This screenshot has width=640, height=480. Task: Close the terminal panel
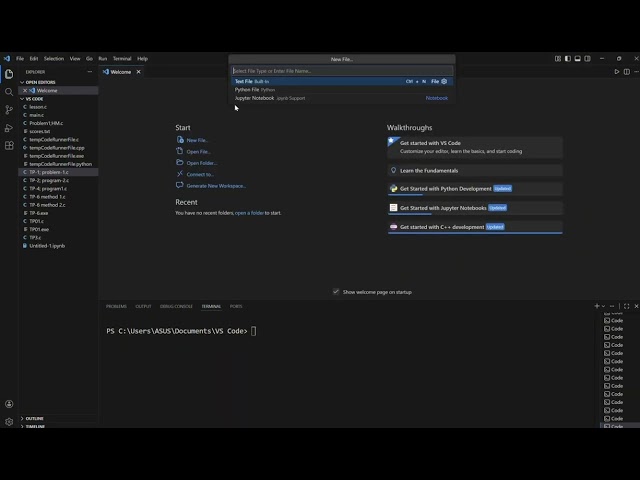click(636, 306)
